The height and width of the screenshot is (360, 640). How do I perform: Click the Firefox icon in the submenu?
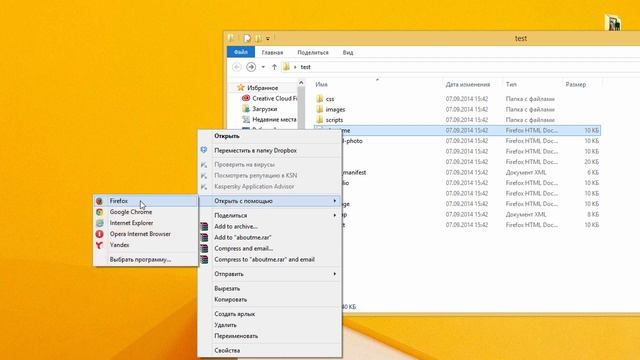point(100,201)
